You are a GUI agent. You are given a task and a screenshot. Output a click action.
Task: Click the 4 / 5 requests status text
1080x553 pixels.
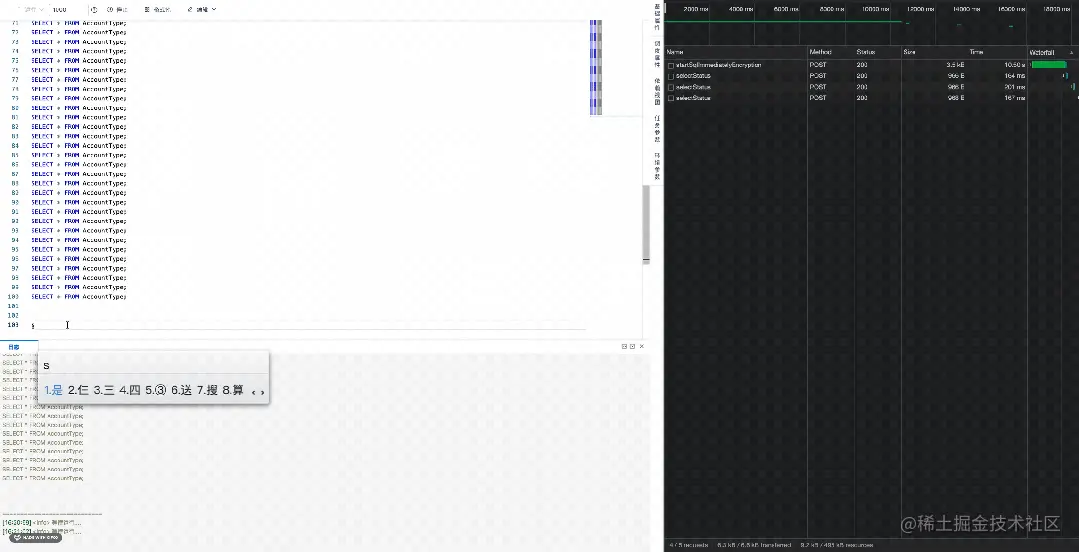click(688, 545)
